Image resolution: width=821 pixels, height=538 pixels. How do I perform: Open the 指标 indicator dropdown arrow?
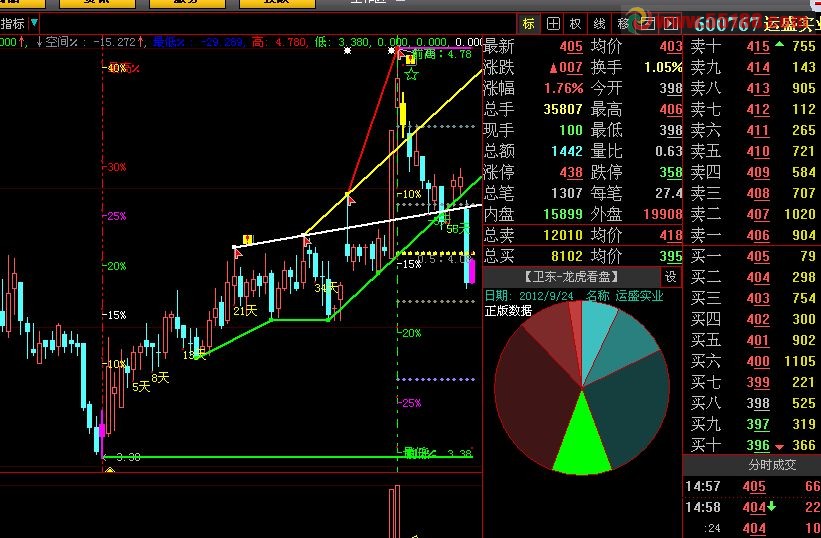[34, 23]
